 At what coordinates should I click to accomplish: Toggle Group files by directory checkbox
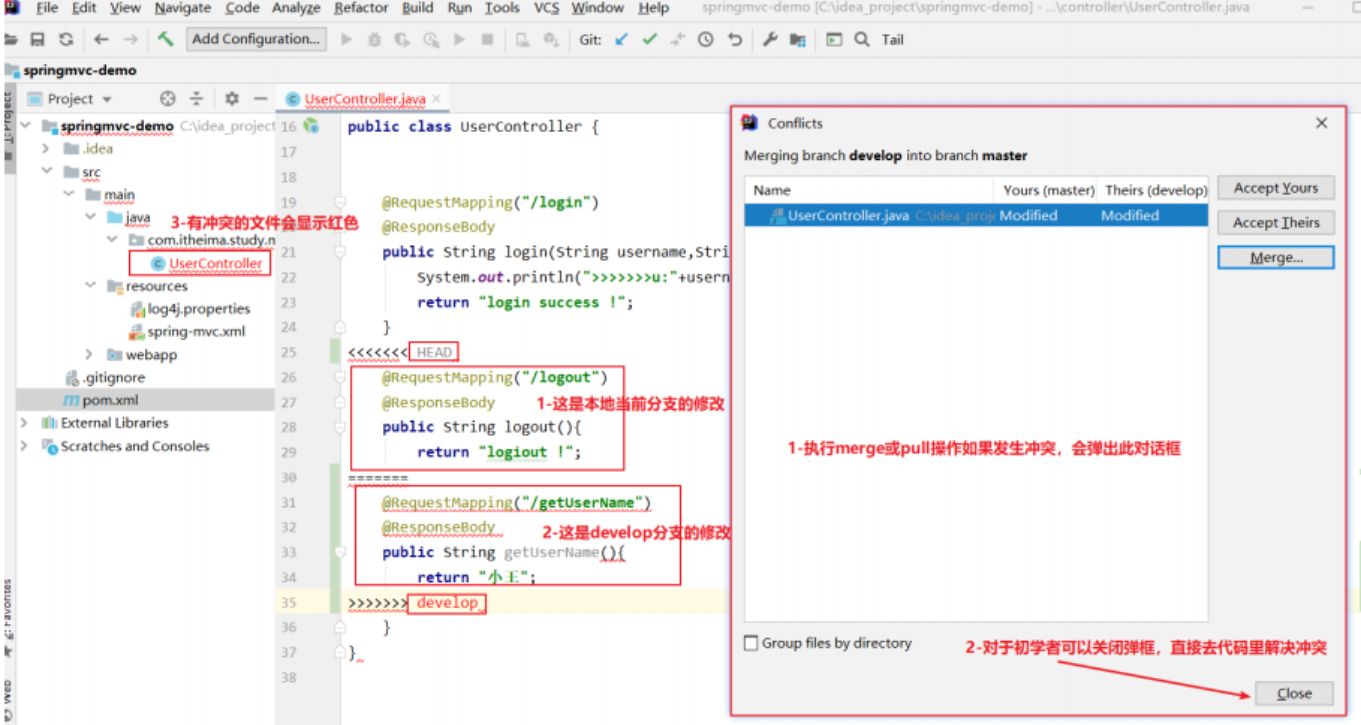tap(751, 643)
